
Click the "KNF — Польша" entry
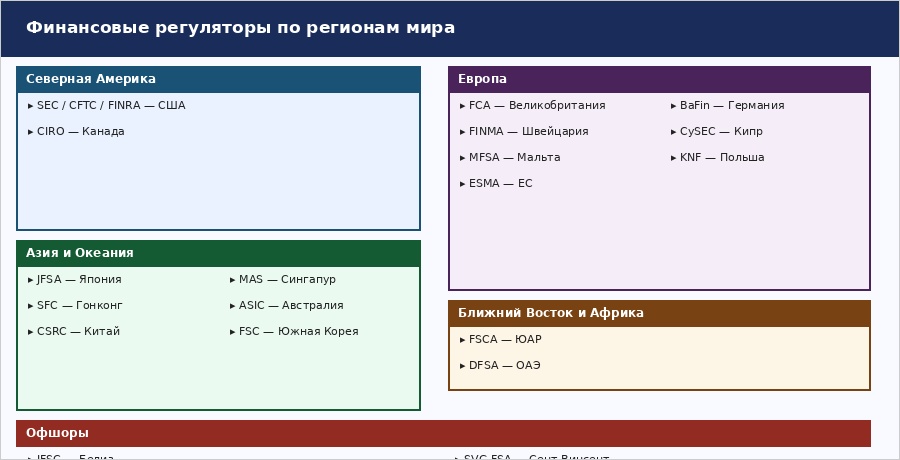coord(717,157)
